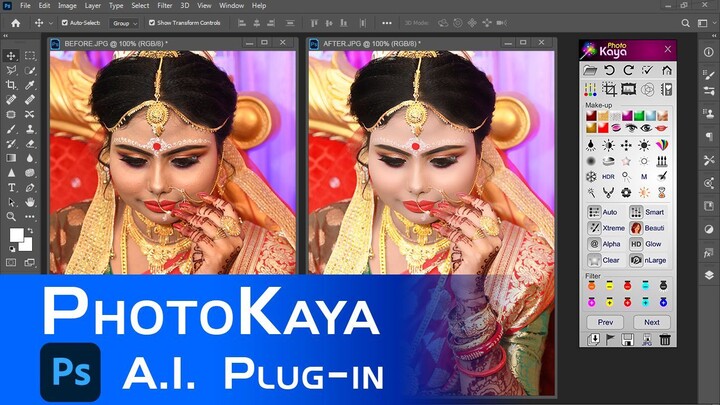
Task: Click the JPG export icon in PhotoKaya
Action: click(x=647, y=339)
